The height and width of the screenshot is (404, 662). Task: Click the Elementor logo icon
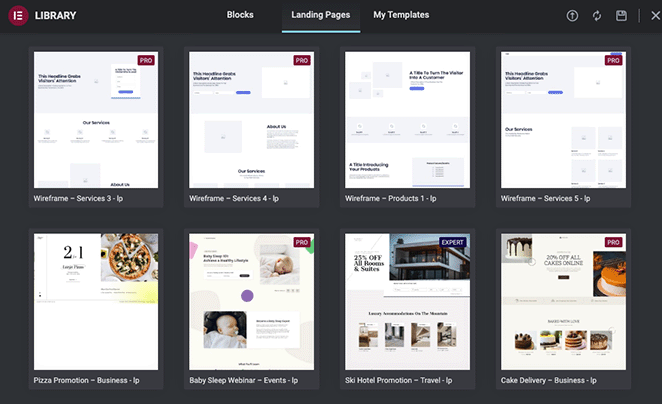pos(16,15)
